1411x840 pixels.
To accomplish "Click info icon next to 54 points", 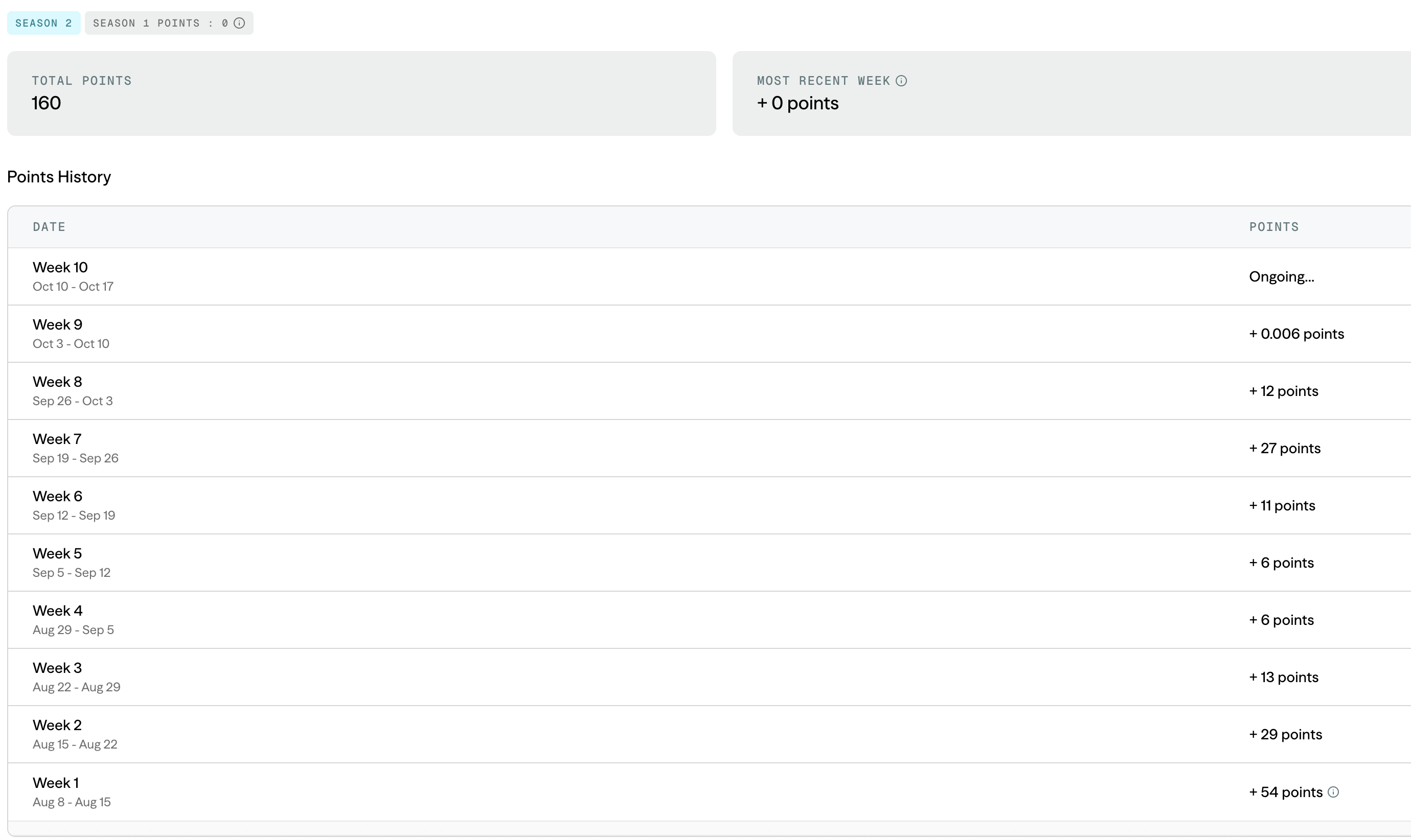I will [1333, 792].
